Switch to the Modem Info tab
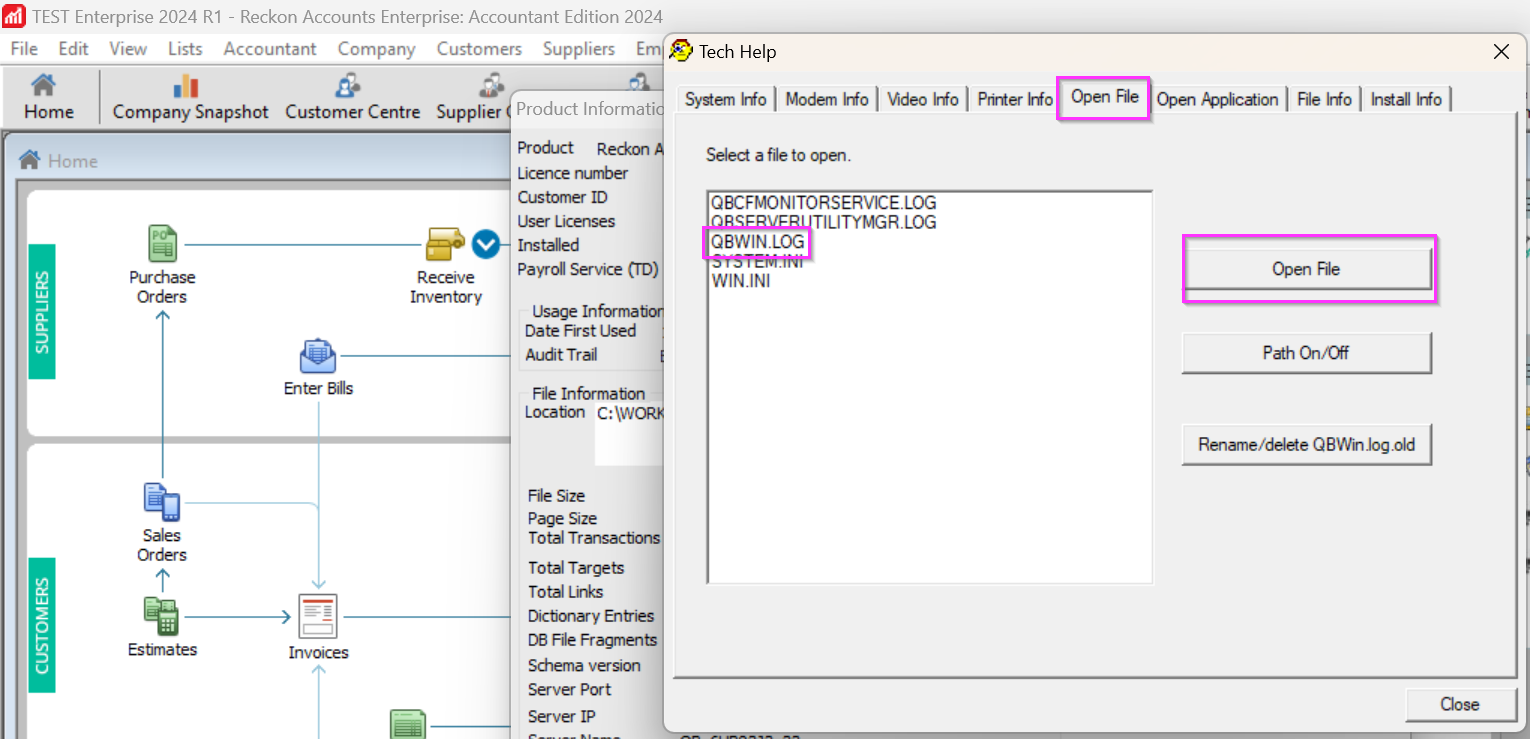This screenshot has width=1530, height=739. click(827, 99)
